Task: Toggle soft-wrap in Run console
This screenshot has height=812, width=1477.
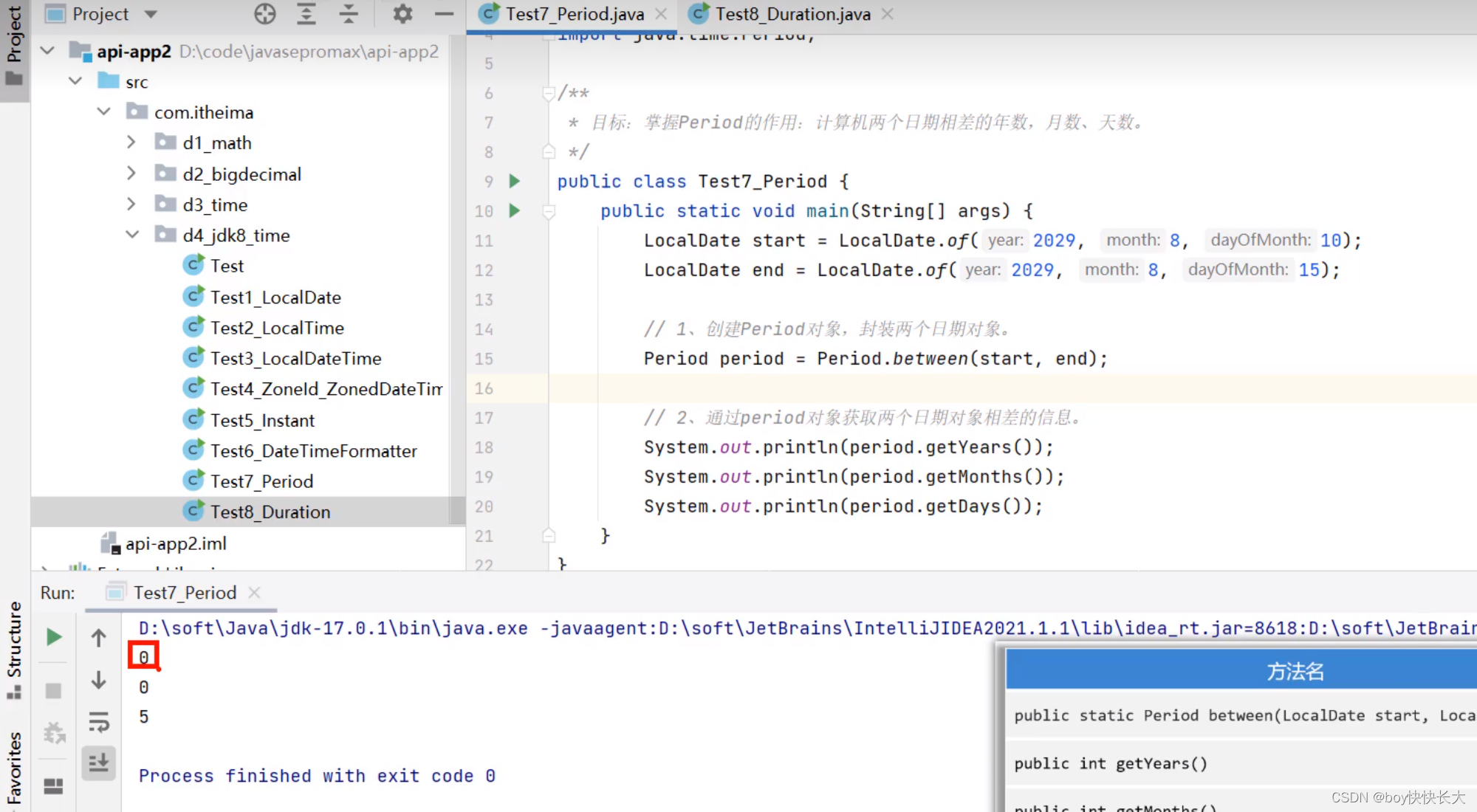Action: (98, 721)
